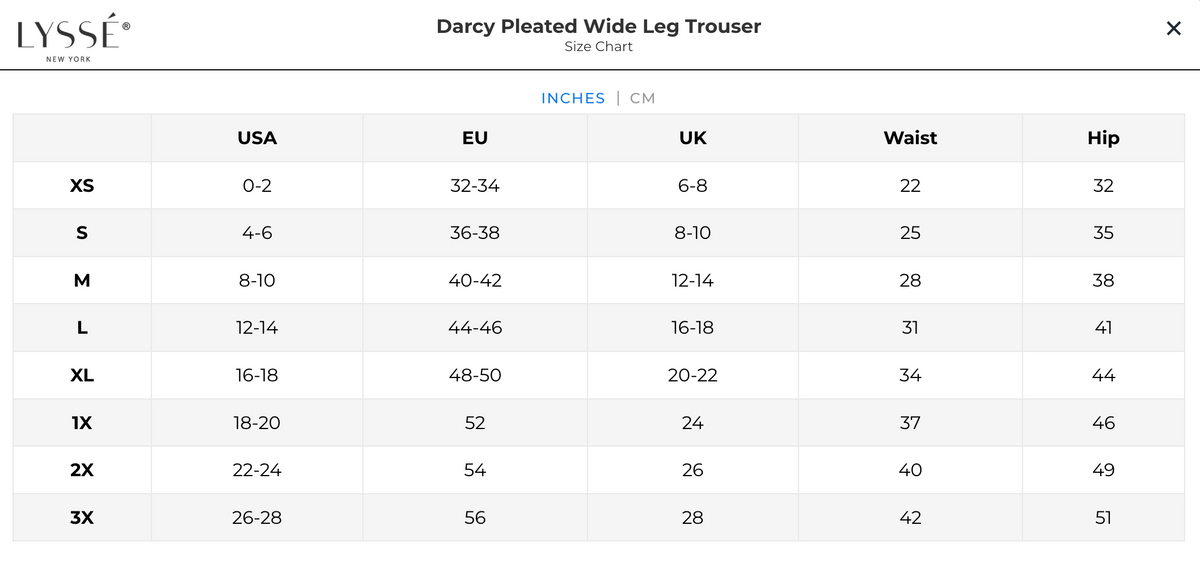Select the 2X size row label
The width and height of the screenshot is (1200, 563).
(82, 470)
